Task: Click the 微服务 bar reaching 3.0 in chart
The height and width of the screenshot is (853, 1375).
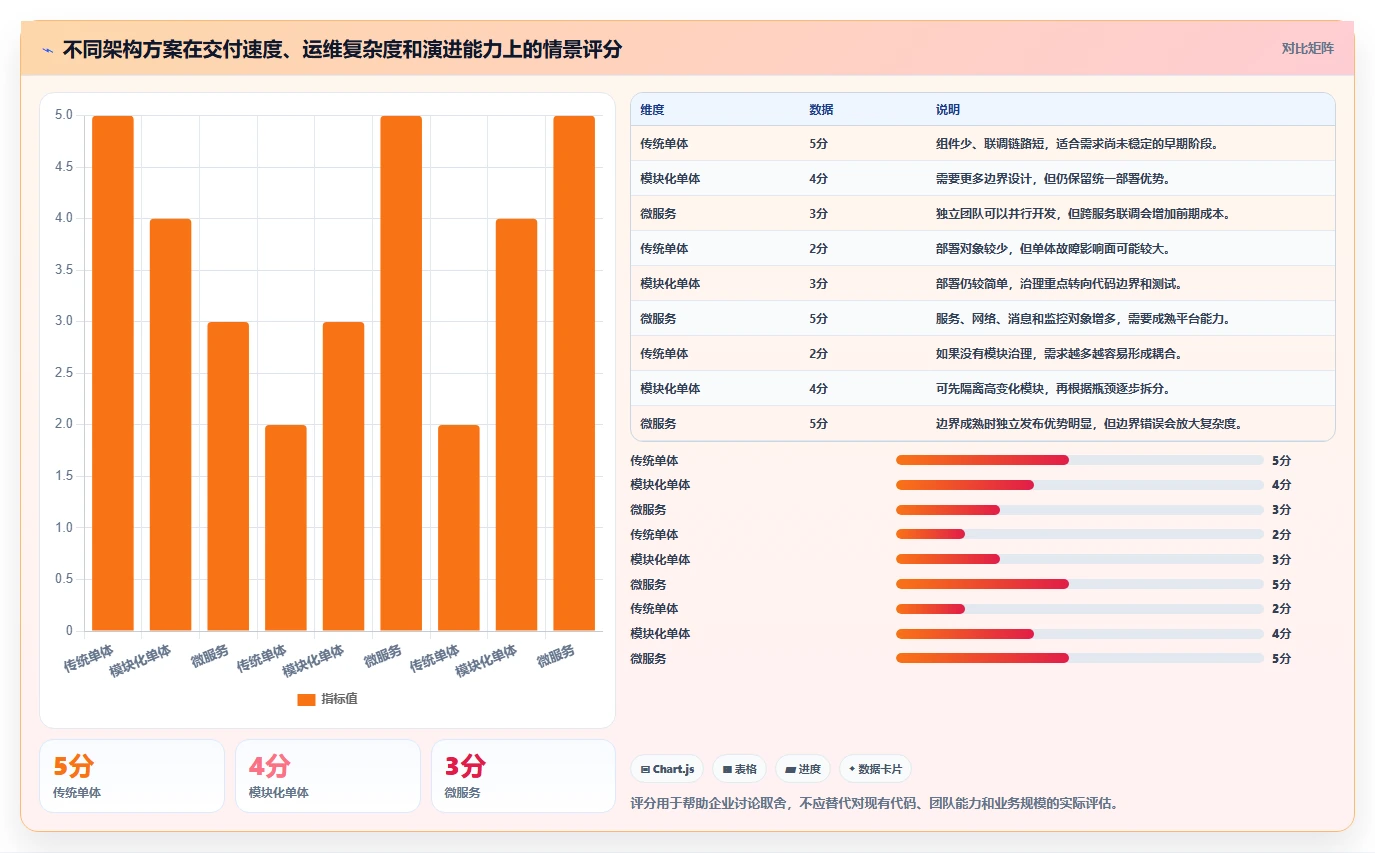Action: pos(228,476)
